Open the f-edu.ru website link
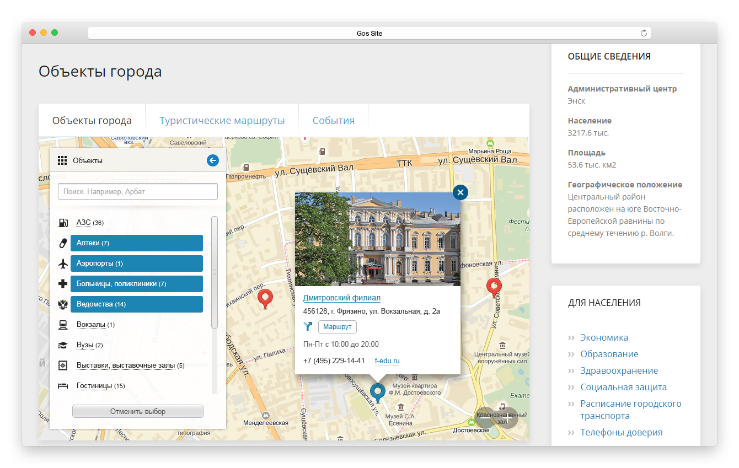Screen dimensions: 739x468 pos(387,361)
